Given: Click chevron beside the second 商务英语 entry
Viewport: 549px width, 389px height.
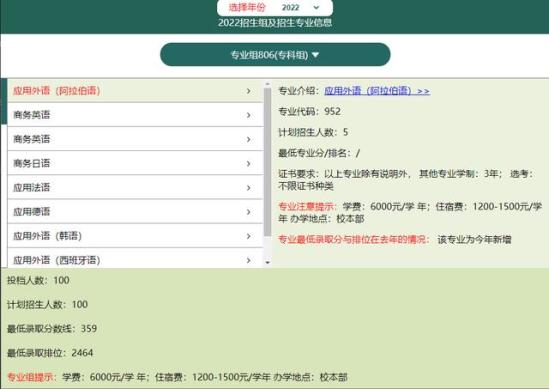Looking at the screenshot, I should pyautogui.click(x=249, y=139).
